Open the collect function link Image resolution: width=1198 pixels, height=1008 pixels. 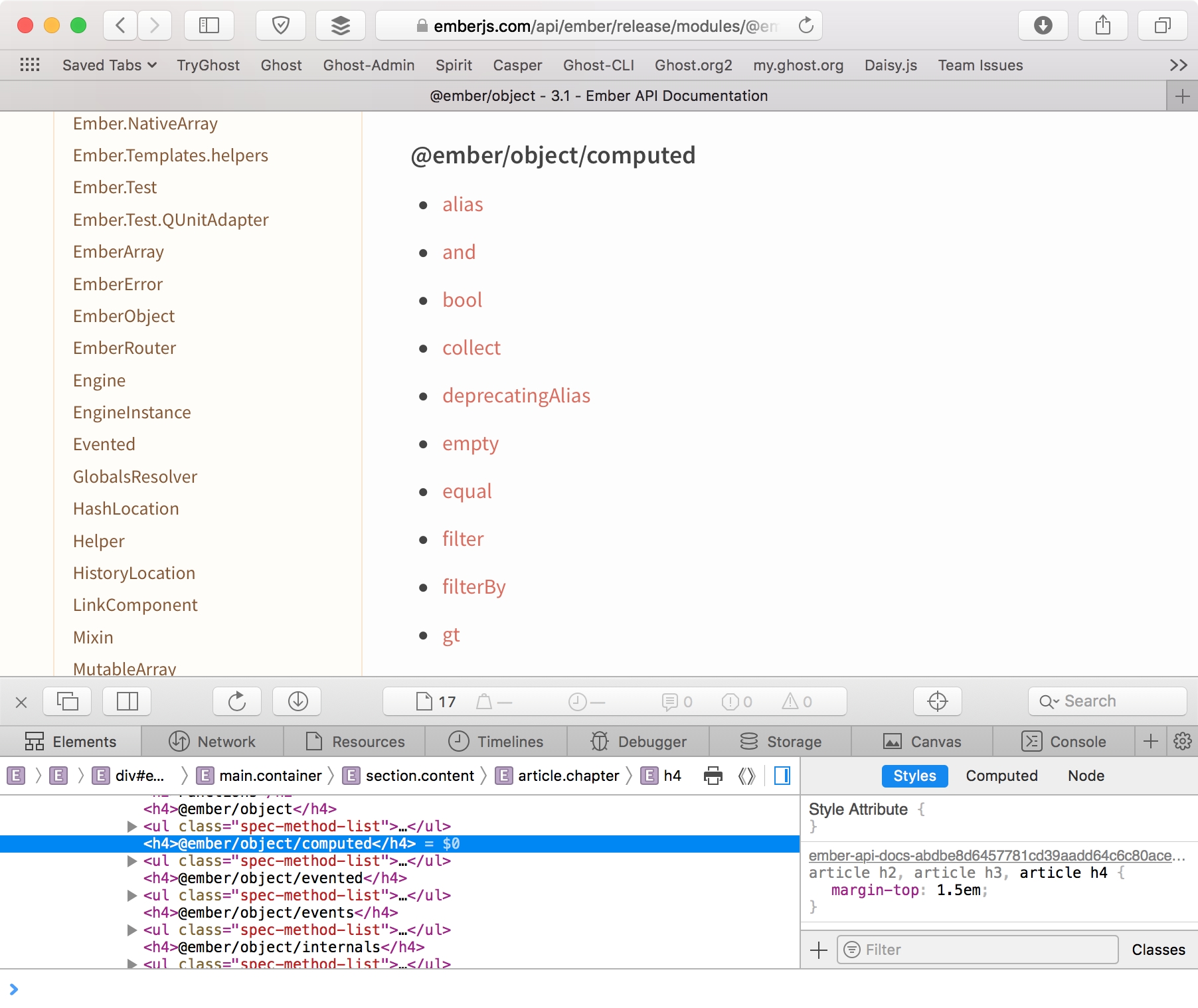471,348
